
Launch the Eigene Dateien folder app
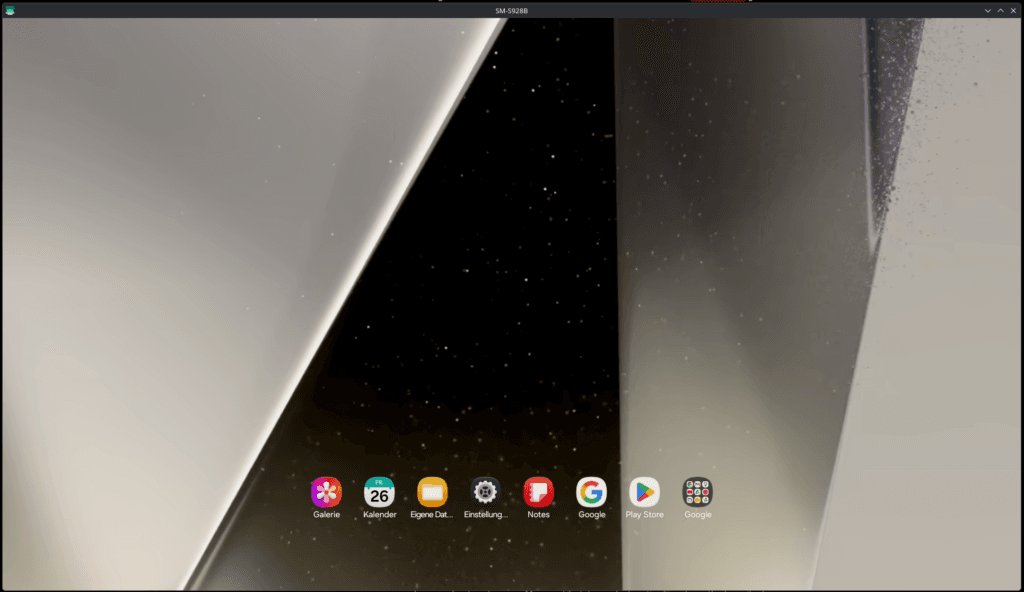click(x=432, y=492)
